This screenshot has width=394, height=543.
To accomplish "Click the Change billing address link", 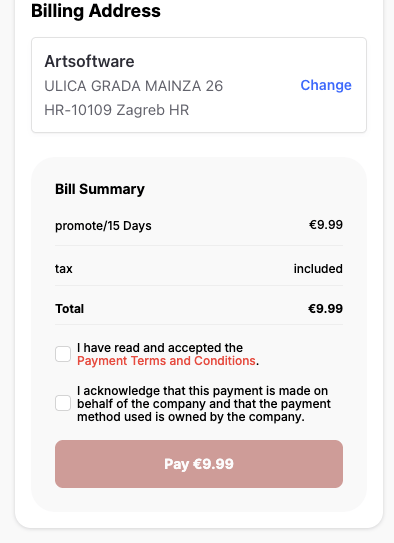I will point(326,85).
